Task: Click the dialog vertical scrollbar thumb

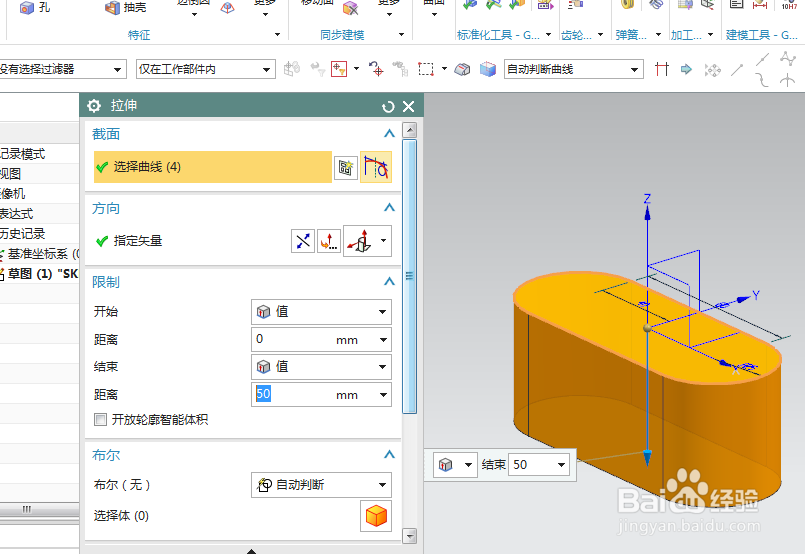Action: coord(409,276)
